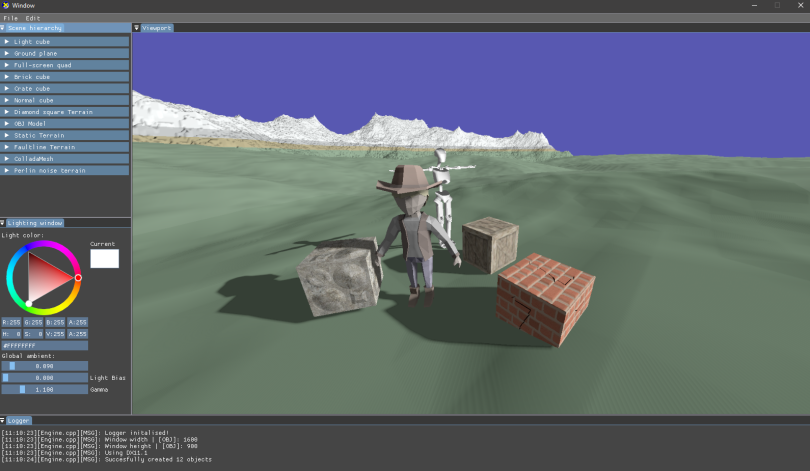Collapse the Viewport panel triangle
The height and width of the screenshot is (471, 810).
click(137, 28)
